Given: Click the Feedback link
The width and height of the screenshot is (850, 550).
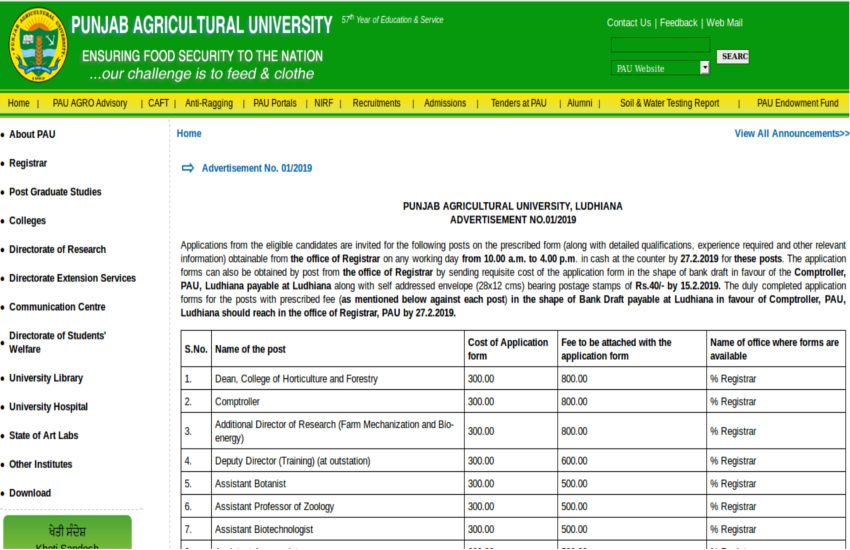Looking at the screenshot, I should pos(679,23).
